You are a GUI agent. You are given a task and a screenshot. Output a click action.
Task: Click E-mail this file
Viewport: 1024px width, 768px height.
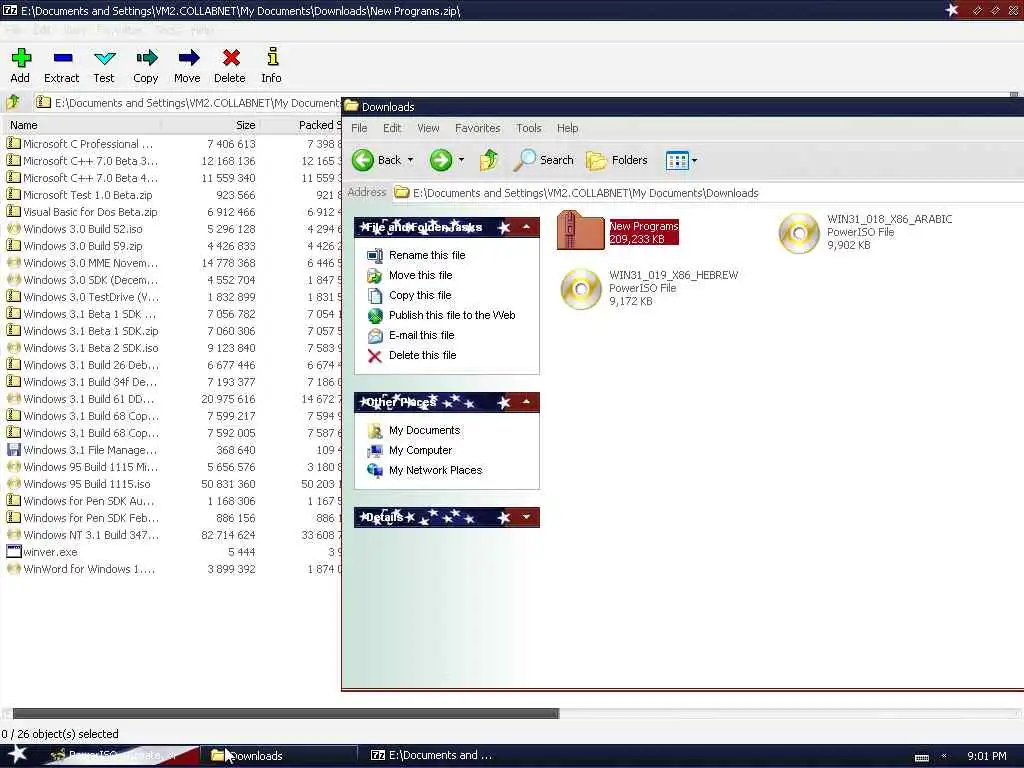coord(421,335)
